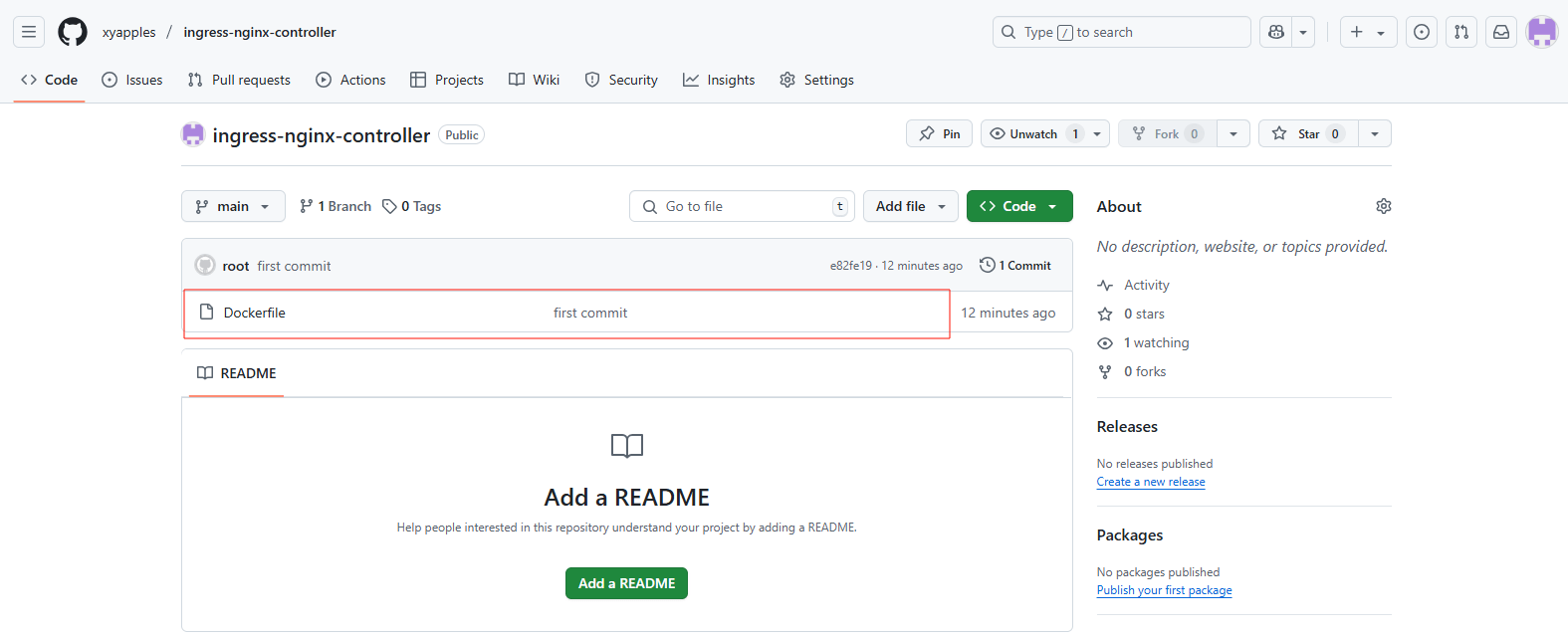Click the GitHub logo icon
Image resolution: width=1568 pixels, height=637 pixels.
pos(73,32)
